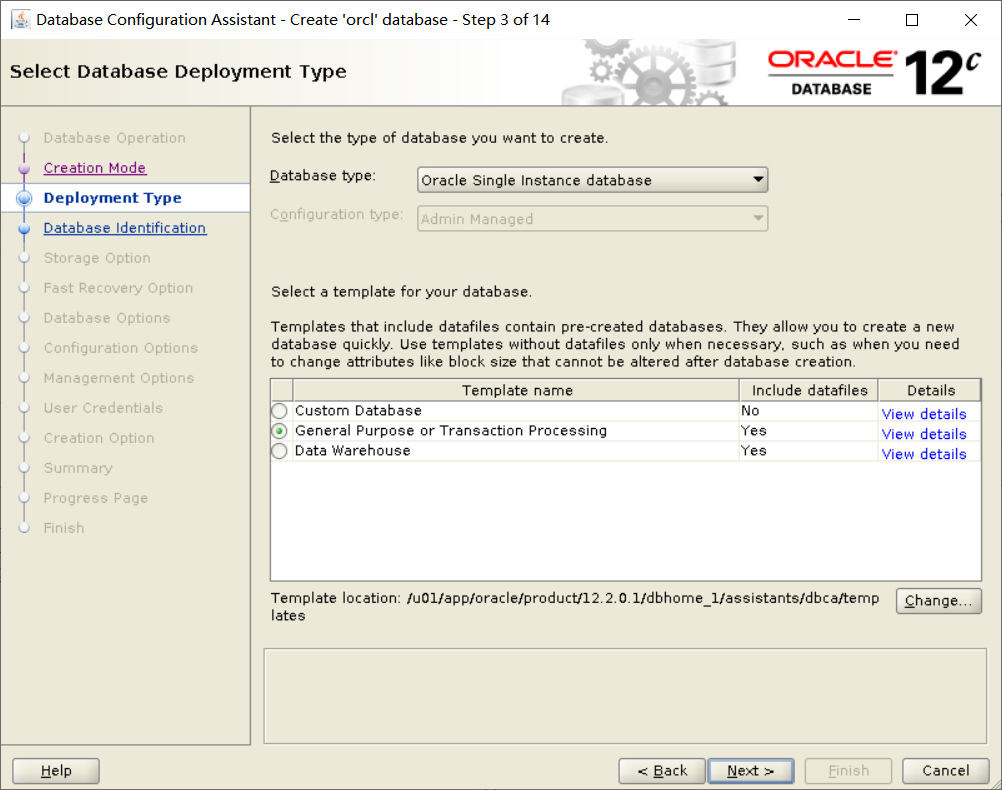The height and width of the screenshot is (790, 1002).
Task: View details of the Data Warehouse template
Action: [x=923, y=453]
